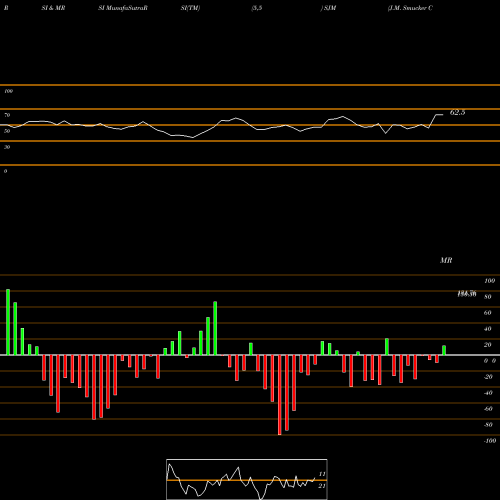Click the RSI axis label 30
Viewport: 500px width, 500px height.
point(7,147)
